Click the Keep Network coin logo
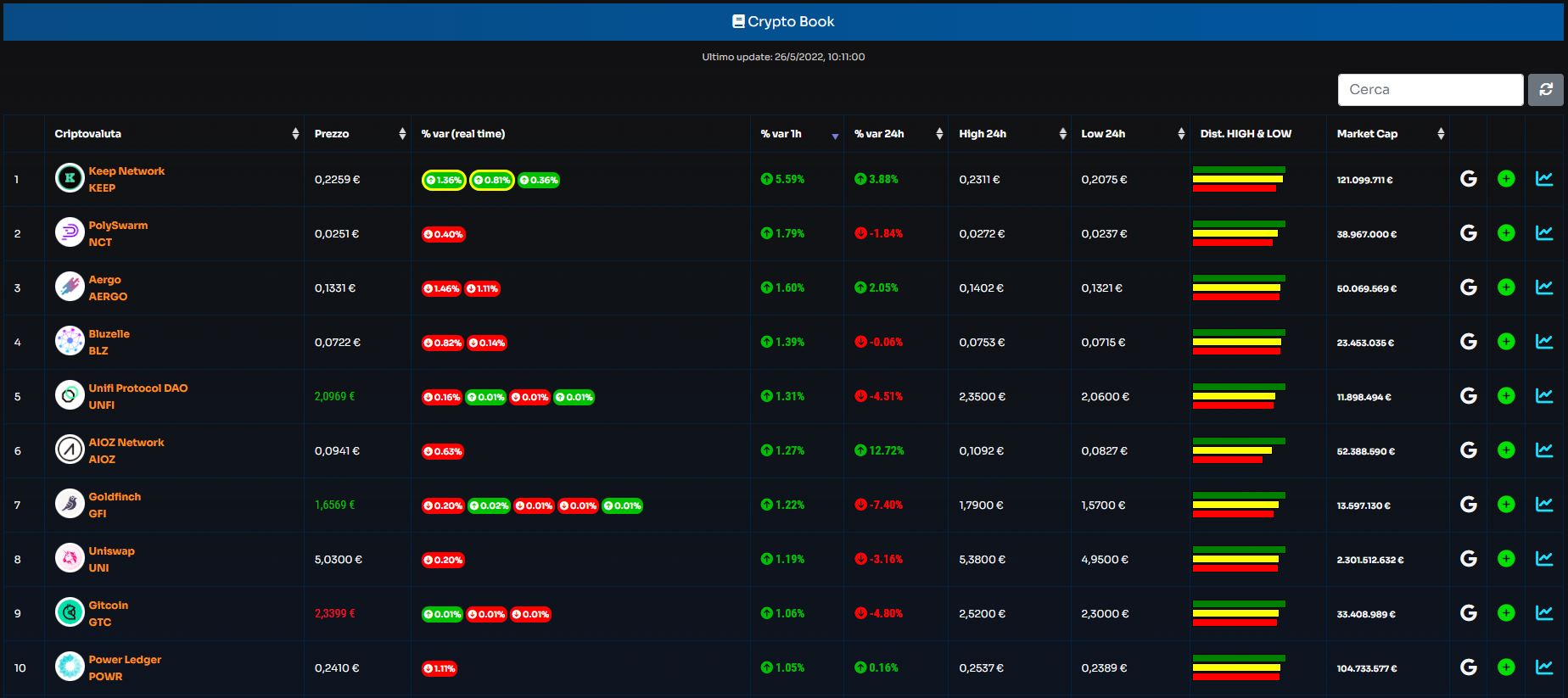Viewport: 1568px width, 698px height. pos(70,178)
